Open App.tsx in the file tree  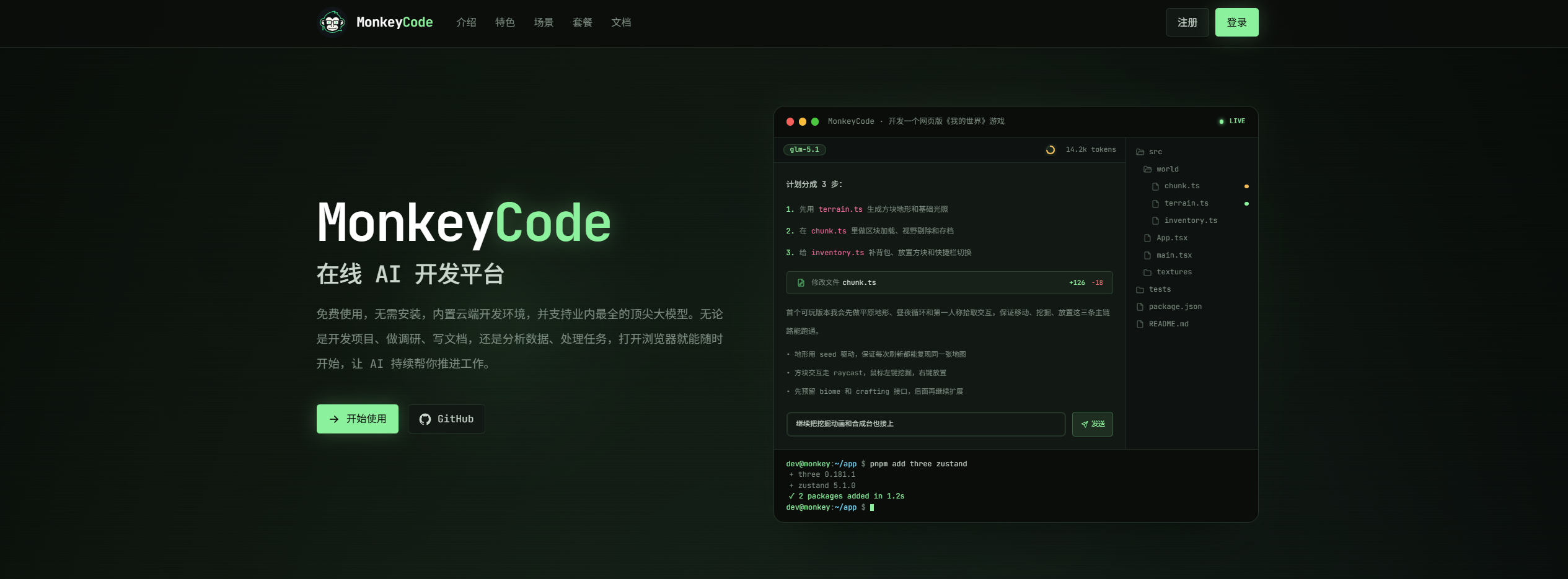(x=1166, y=238)
